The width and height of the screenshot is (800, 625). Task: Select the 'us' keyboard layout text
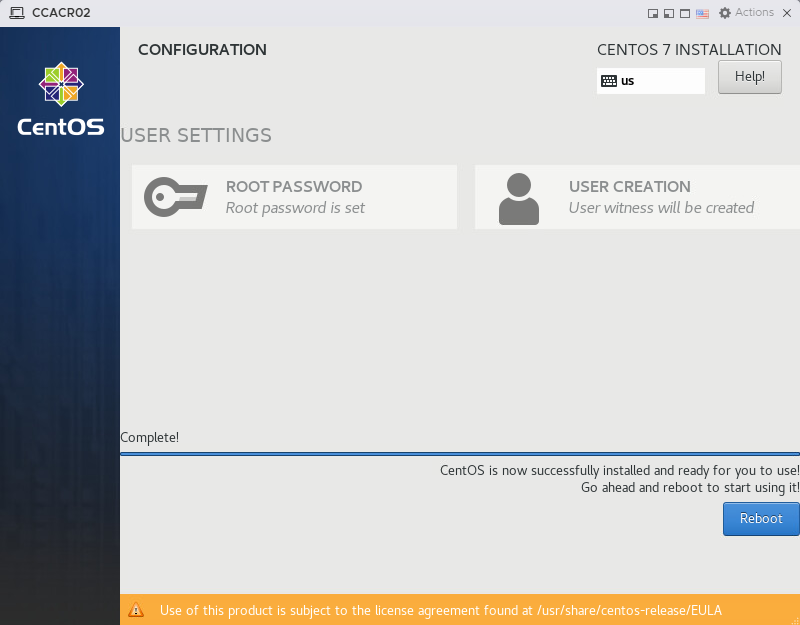click(628, 81)
